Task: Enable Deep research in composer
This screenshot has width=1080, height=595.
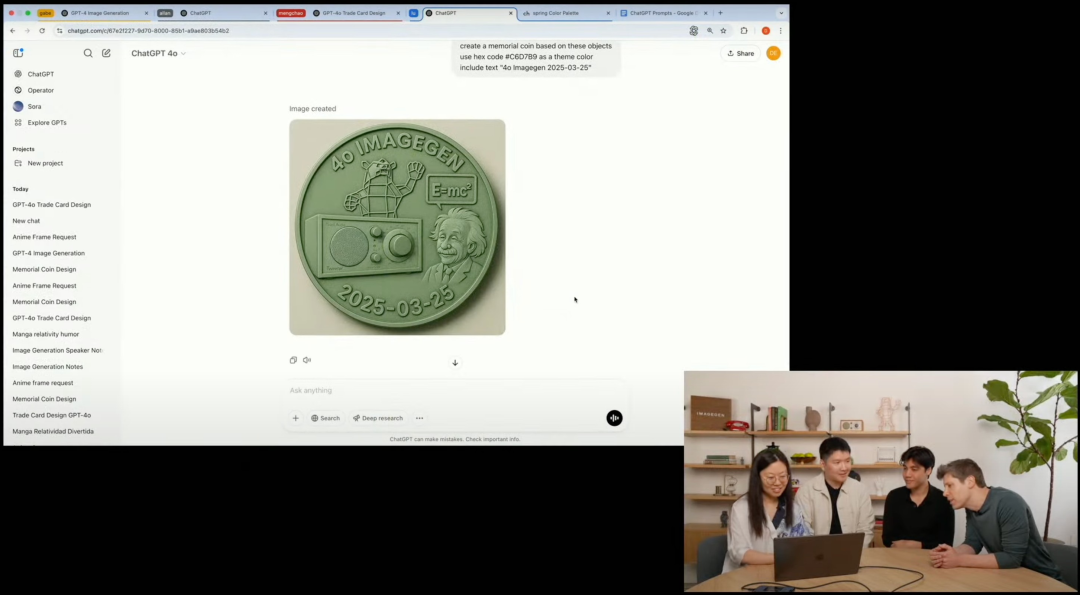Action: pyautogui.click(x=377, y=418)
